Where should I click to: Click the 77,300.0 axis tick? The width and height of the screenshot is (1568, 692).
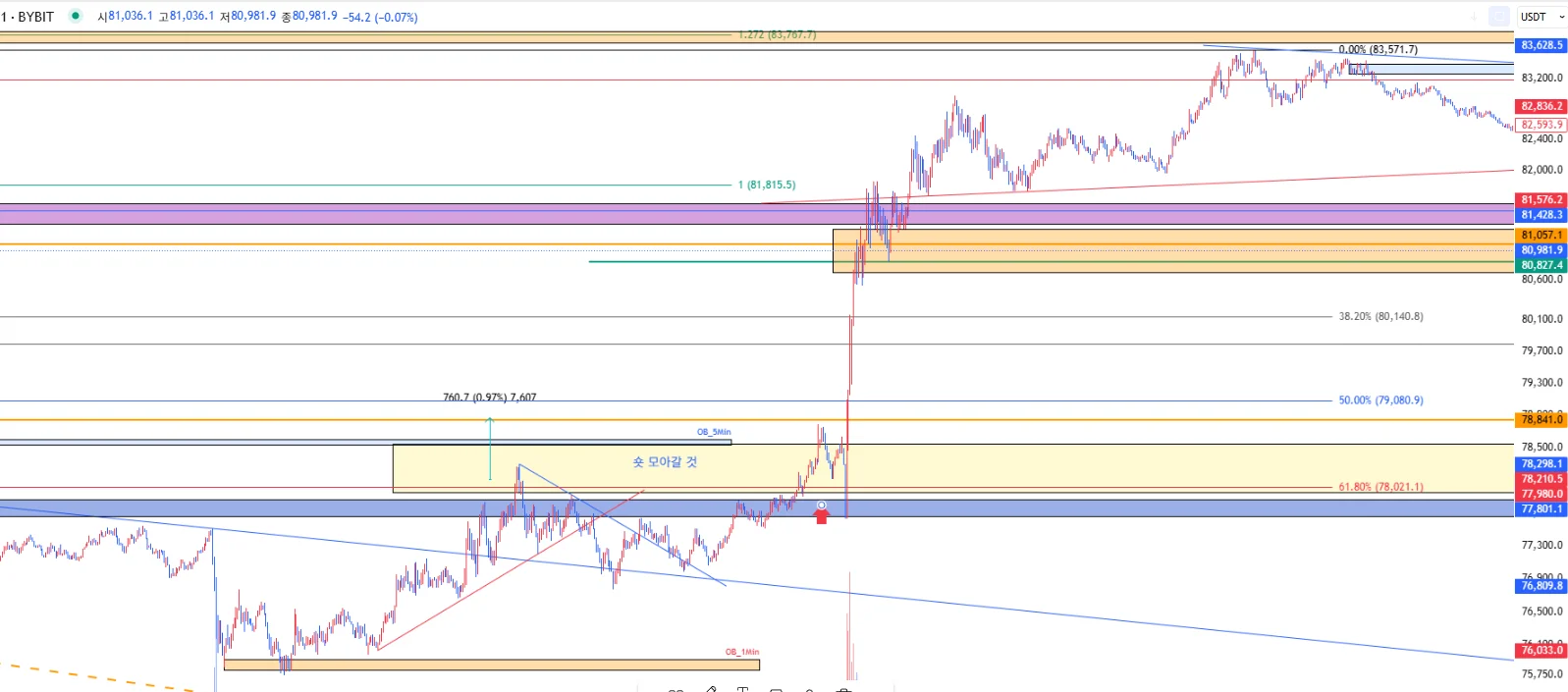click(1541, 545)
